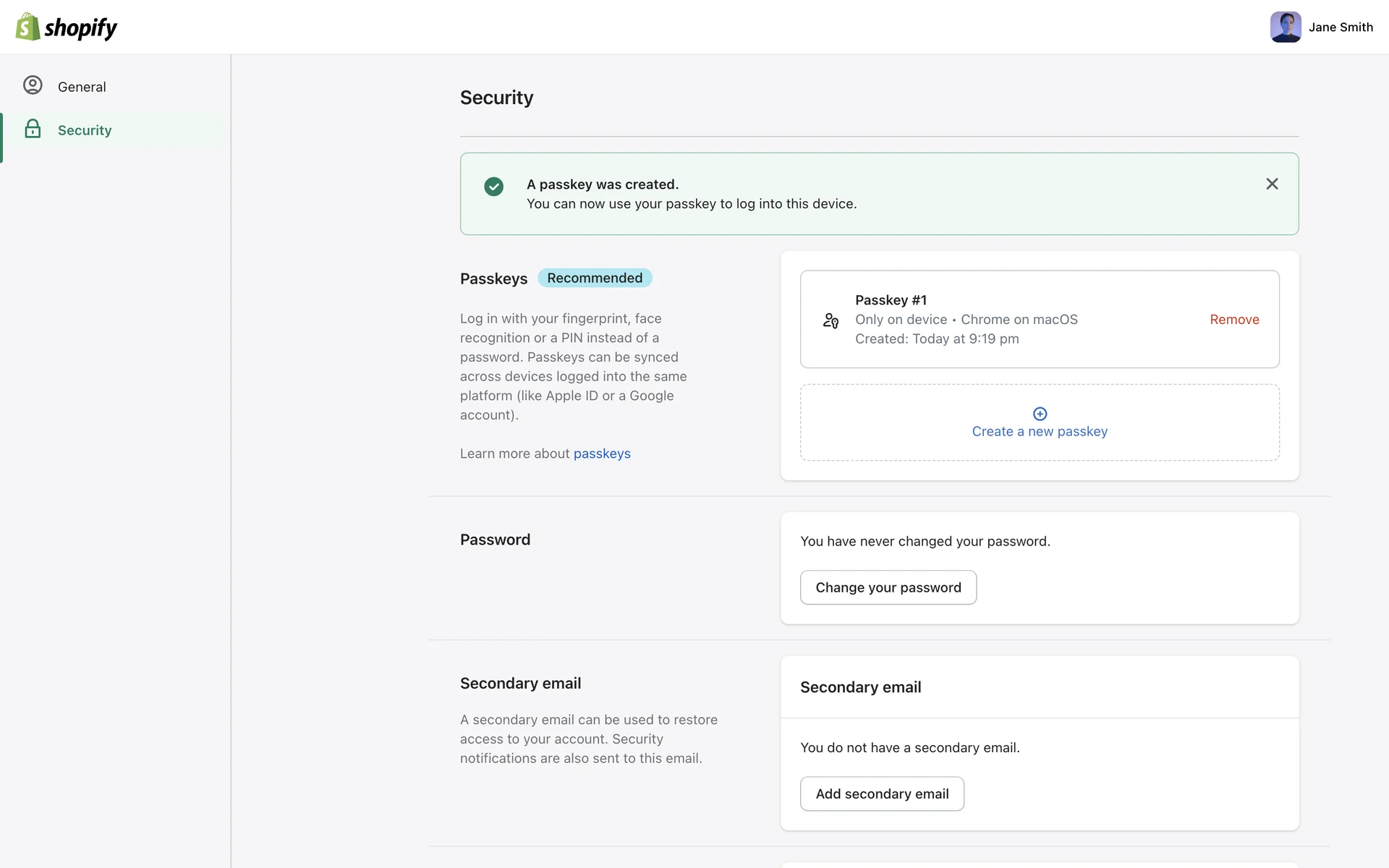Click the Security lock icon in sidebar
The height and width of the screenshot is (868, 1389).
(x=33, y=129)
